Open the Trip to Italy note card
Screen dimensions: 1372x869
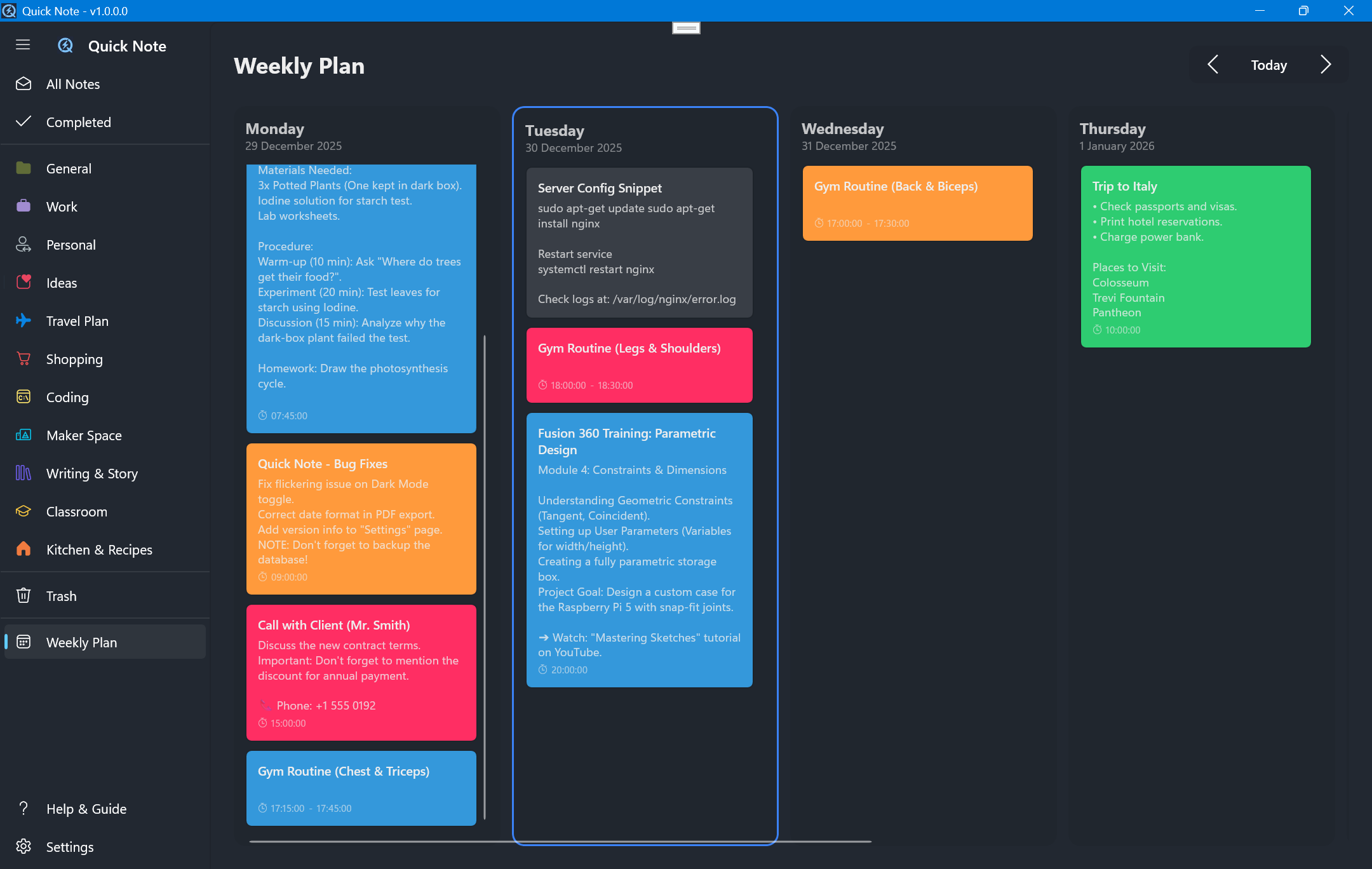point(1195,257)
